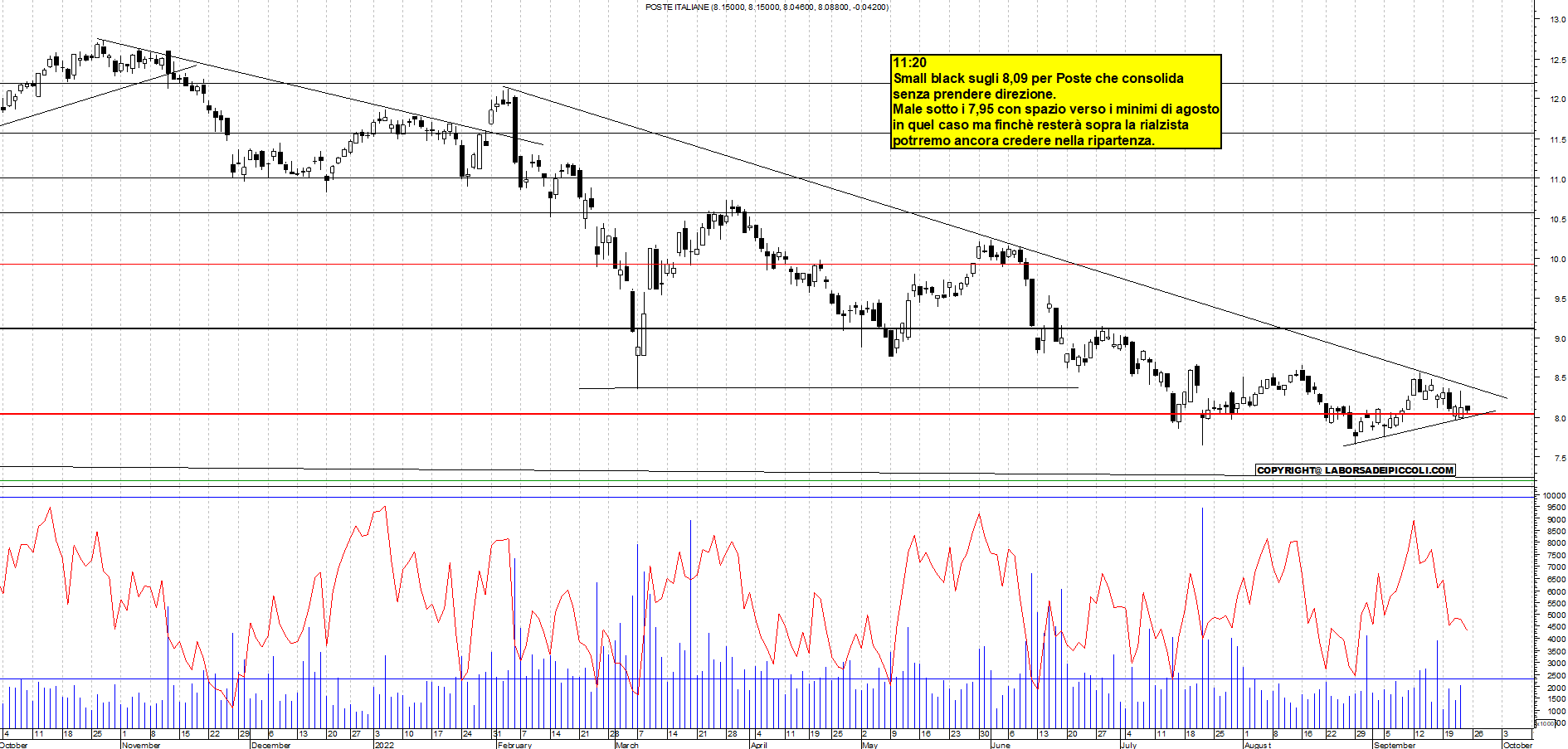This screenshot has height=749, width=1568.
Task: Click the '4500' volume axis label
Action: coord(1556,628)
